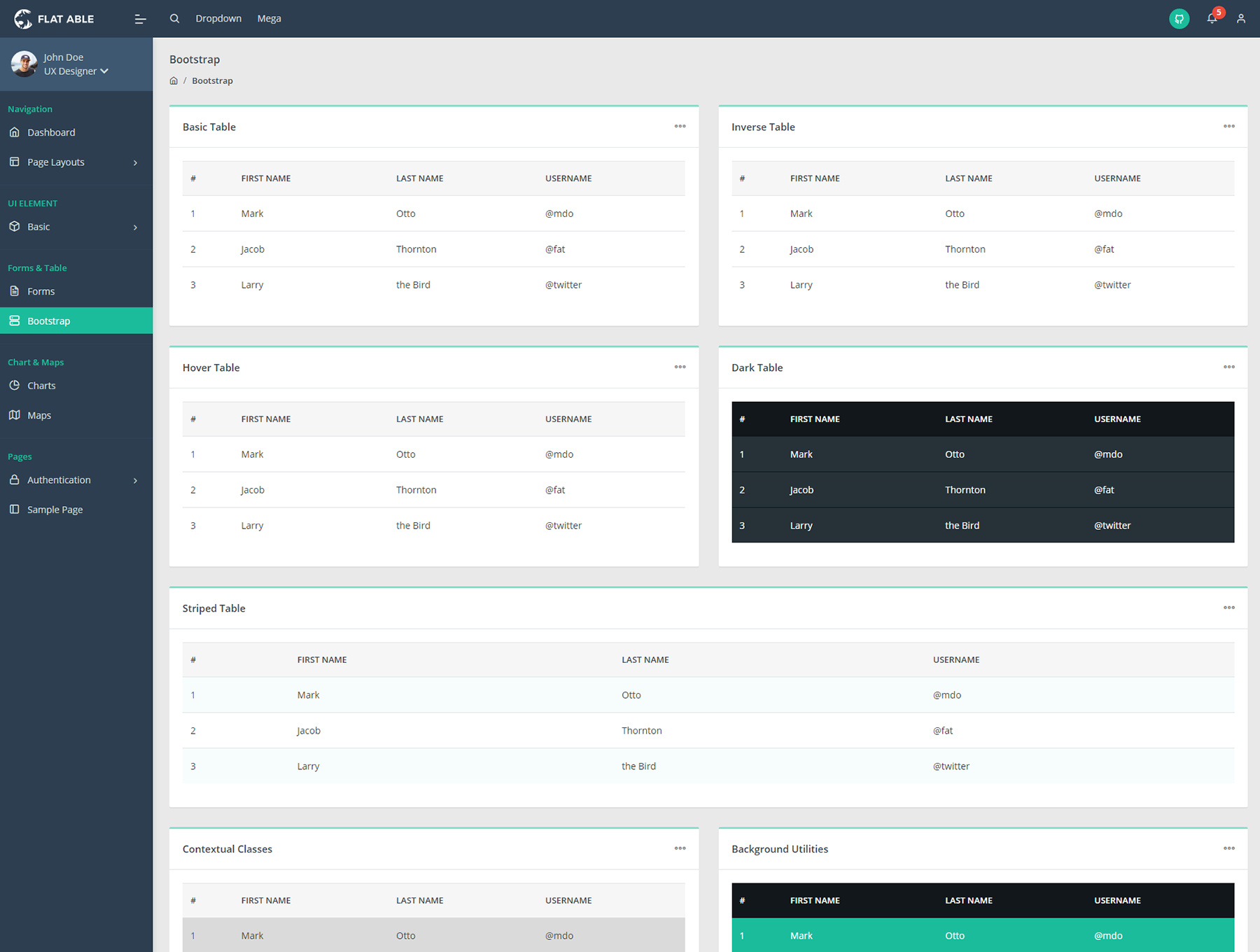Open search with the magnifier icon
1260x952 pixels.
click(x=174, y=19)
